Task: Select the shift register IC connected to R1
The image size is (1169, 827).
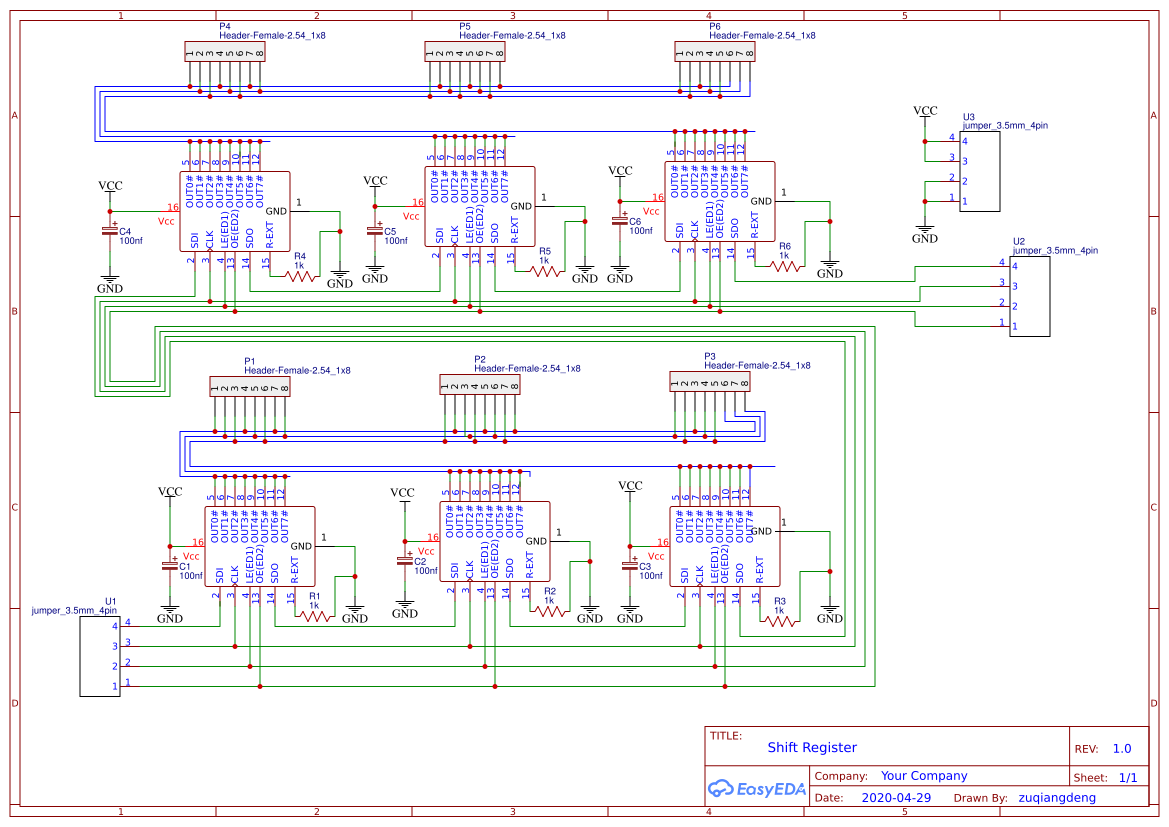Action: (x=261, y=545)
